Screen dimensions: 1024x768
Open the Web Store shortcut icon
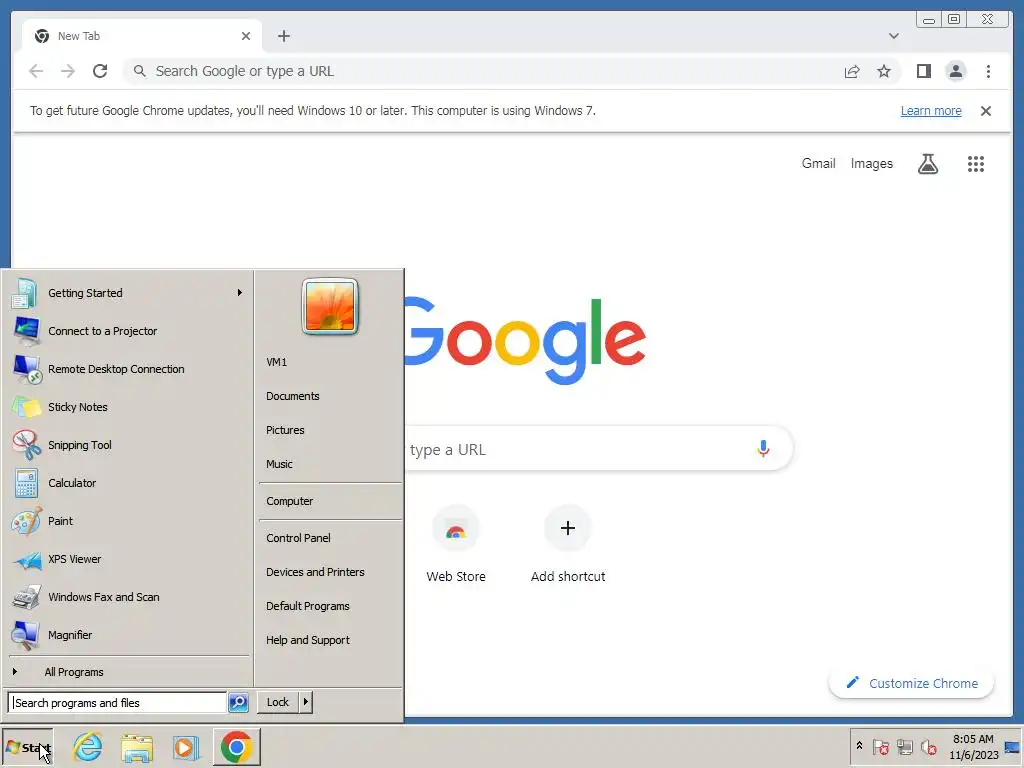[x=456, y=528]
